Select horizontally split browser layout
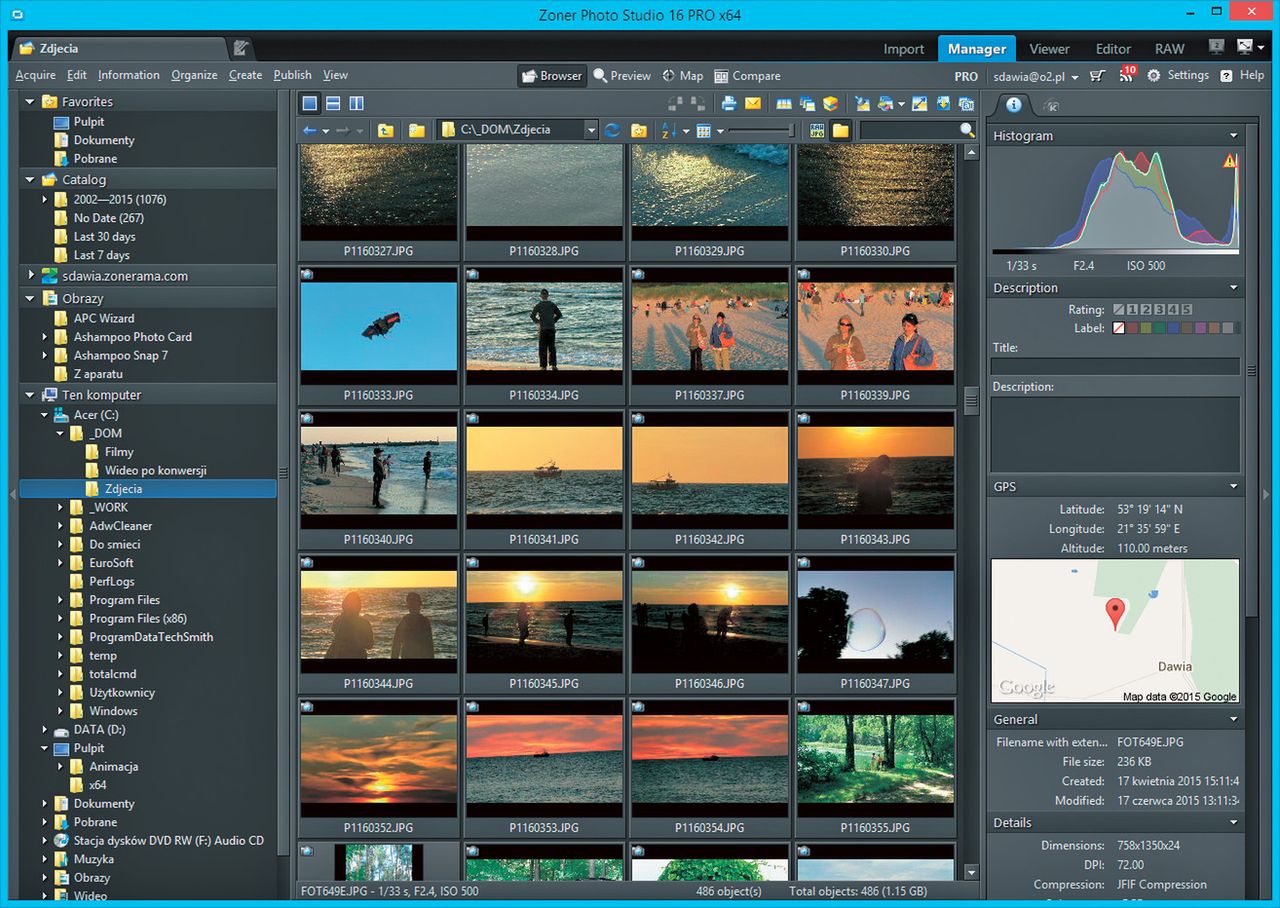The height and width of the screenshot is (908, 1280). pos(333,103)
